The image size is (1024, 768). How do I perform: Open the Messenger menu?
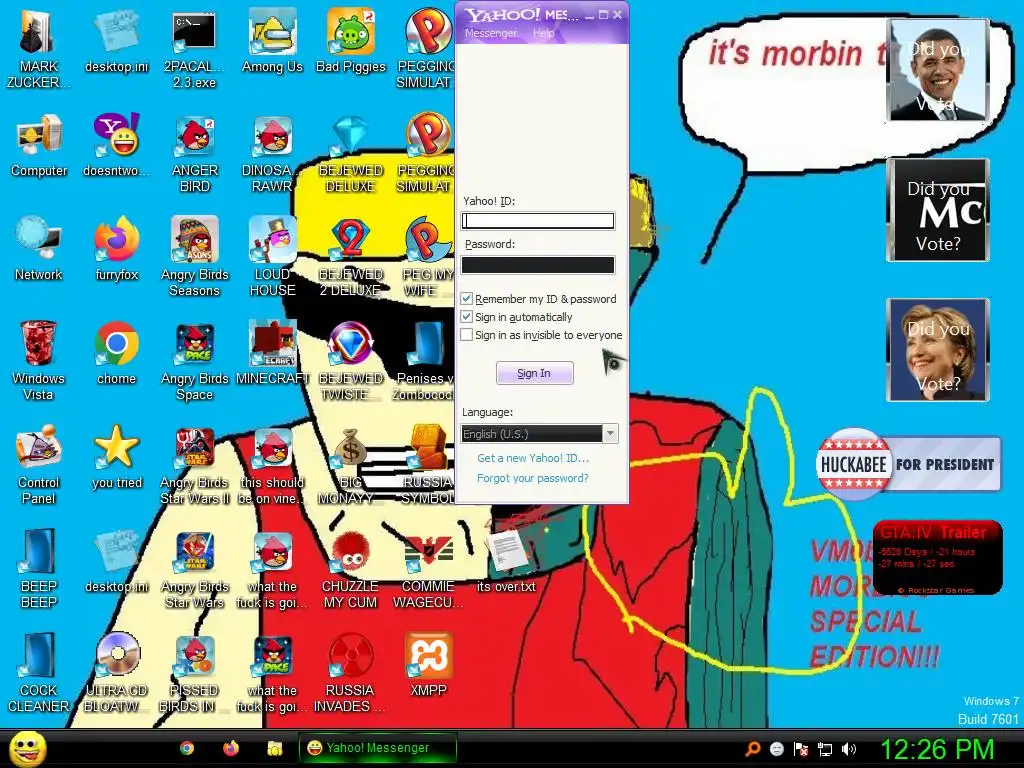490,33
